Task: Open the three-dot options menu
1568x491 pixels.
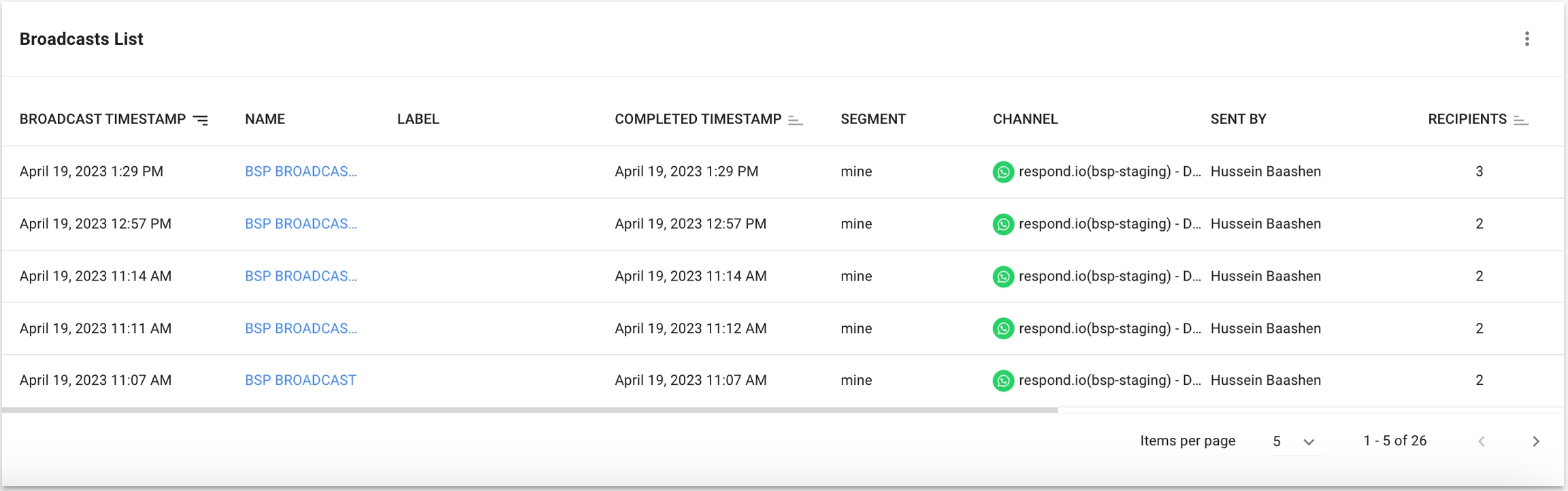Action: pos(1526,39)
